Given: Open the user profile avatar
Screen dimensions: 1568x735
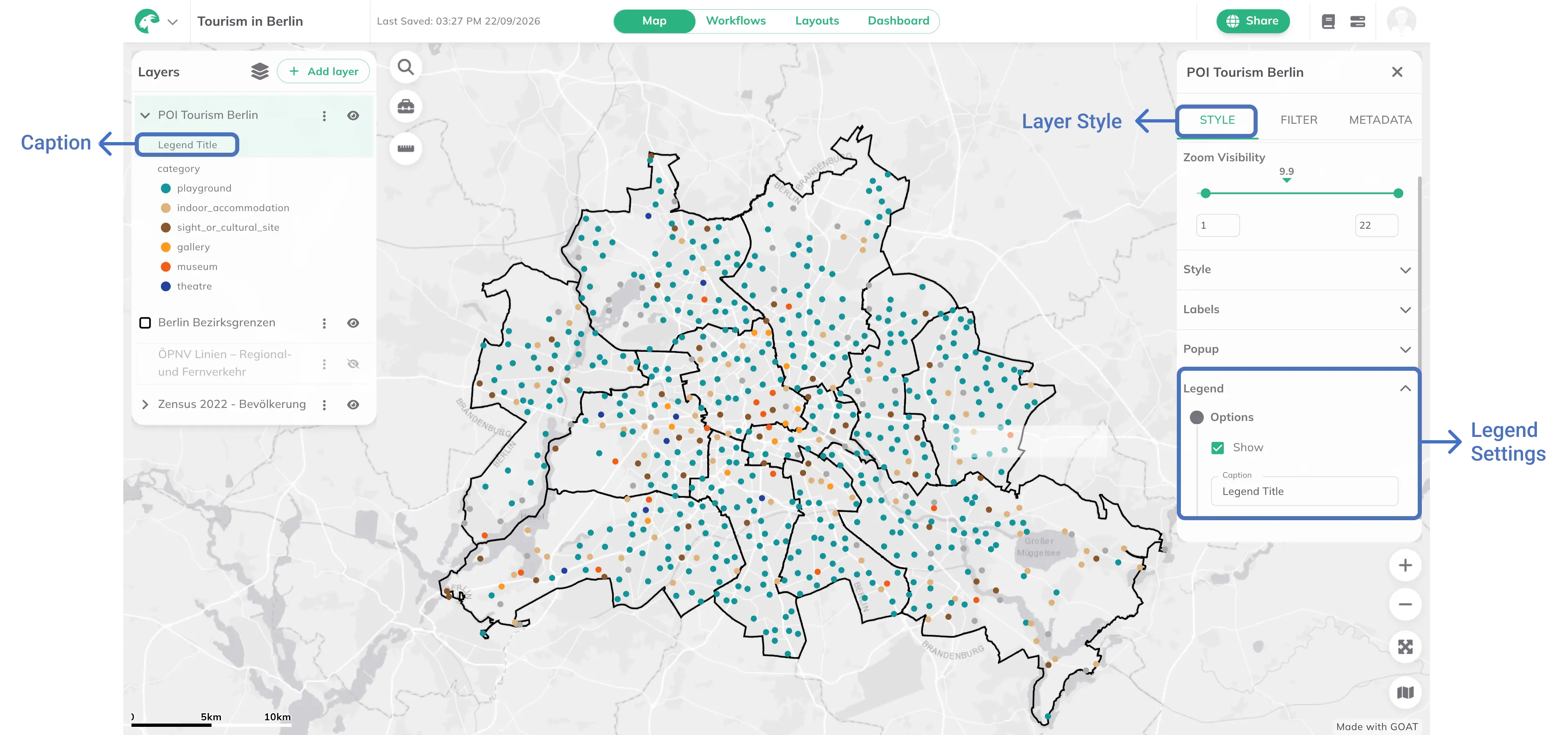Looking at the screenshot, I should [x=1401, y=21].
